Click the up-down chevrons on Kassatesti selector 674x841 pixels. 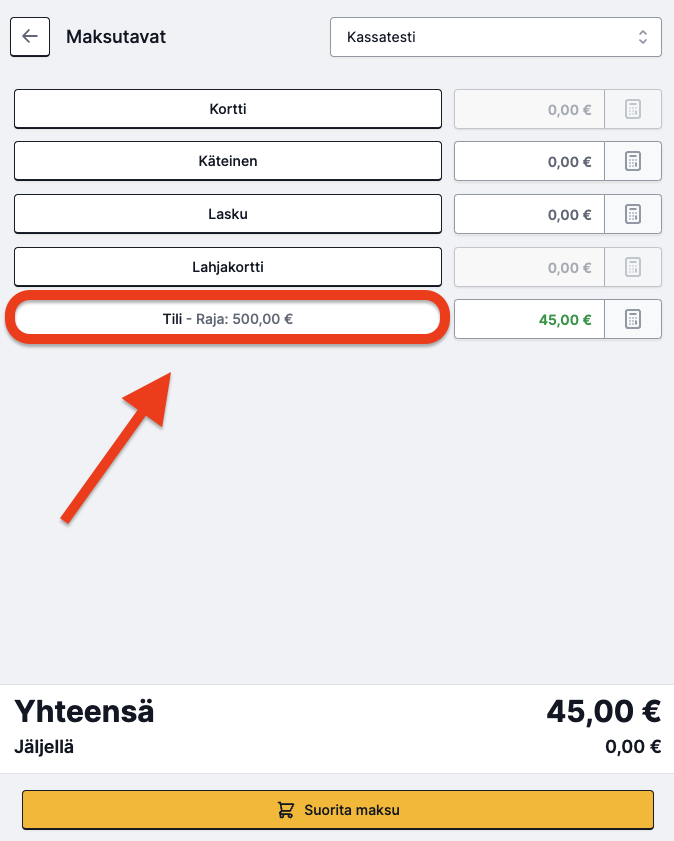(x=642, y=37)
